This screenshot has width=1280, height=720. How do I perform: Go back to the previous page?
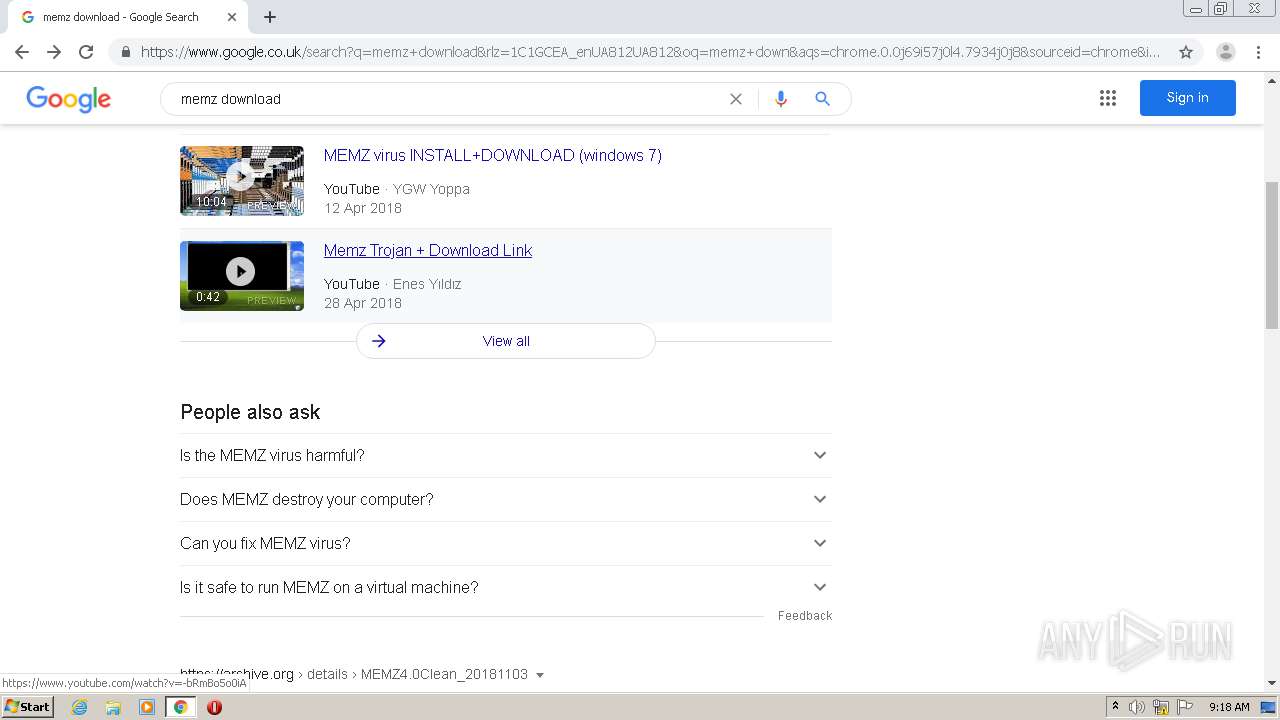coord(22,52)
